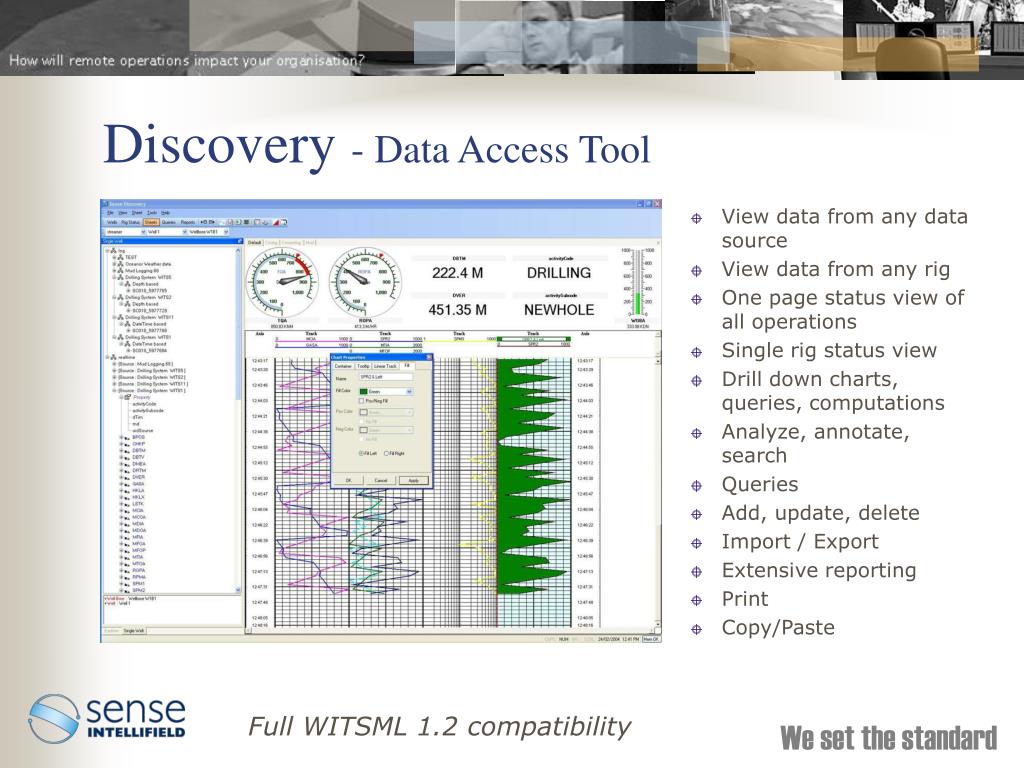The image size is (1024, 768).
Task: Select the DBTM channel in the tree
Action: [x=139, y=450]
